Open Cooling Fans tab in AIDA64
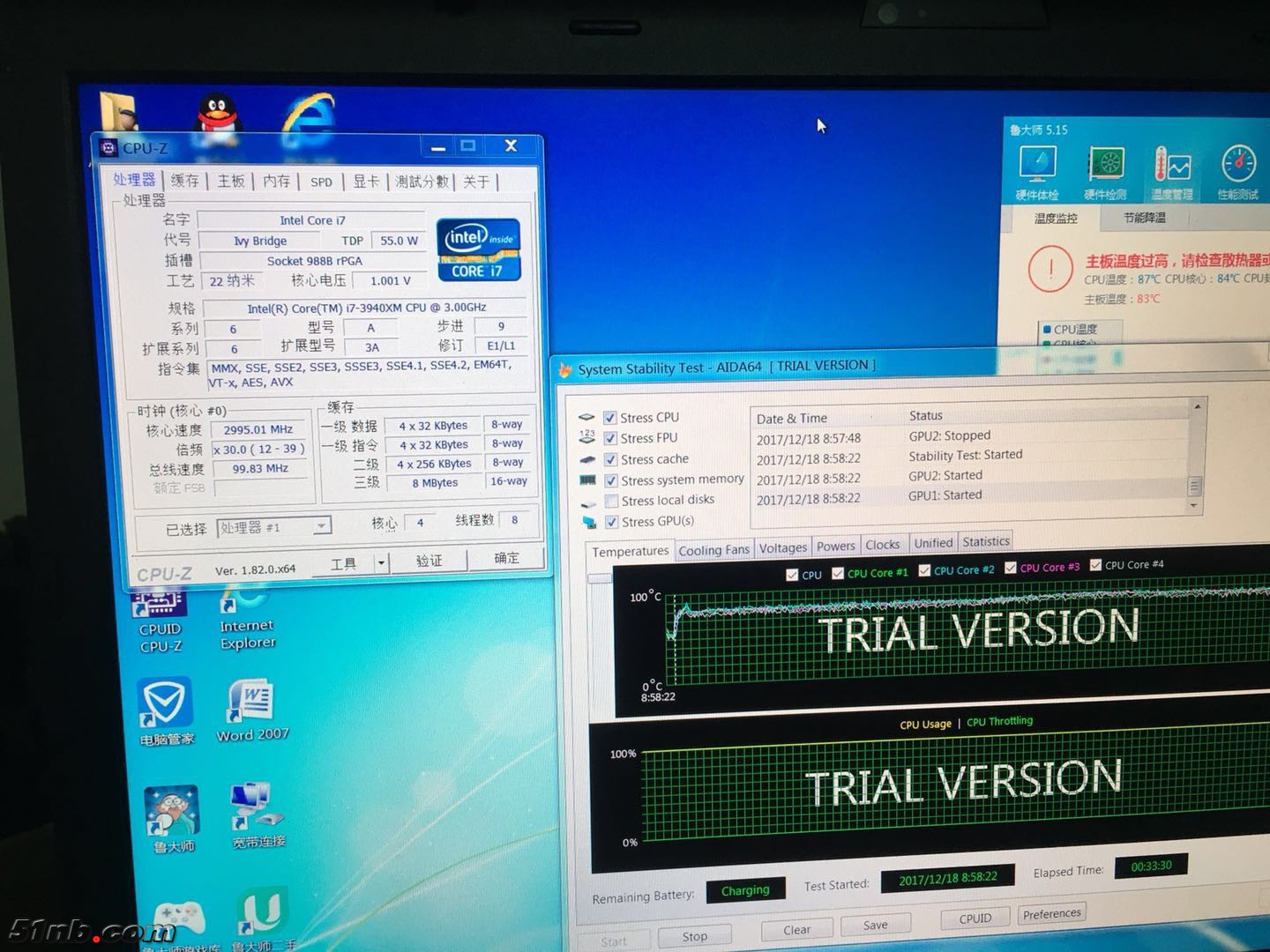This screenshot has width=1270, height=952. tap(713, 550)
